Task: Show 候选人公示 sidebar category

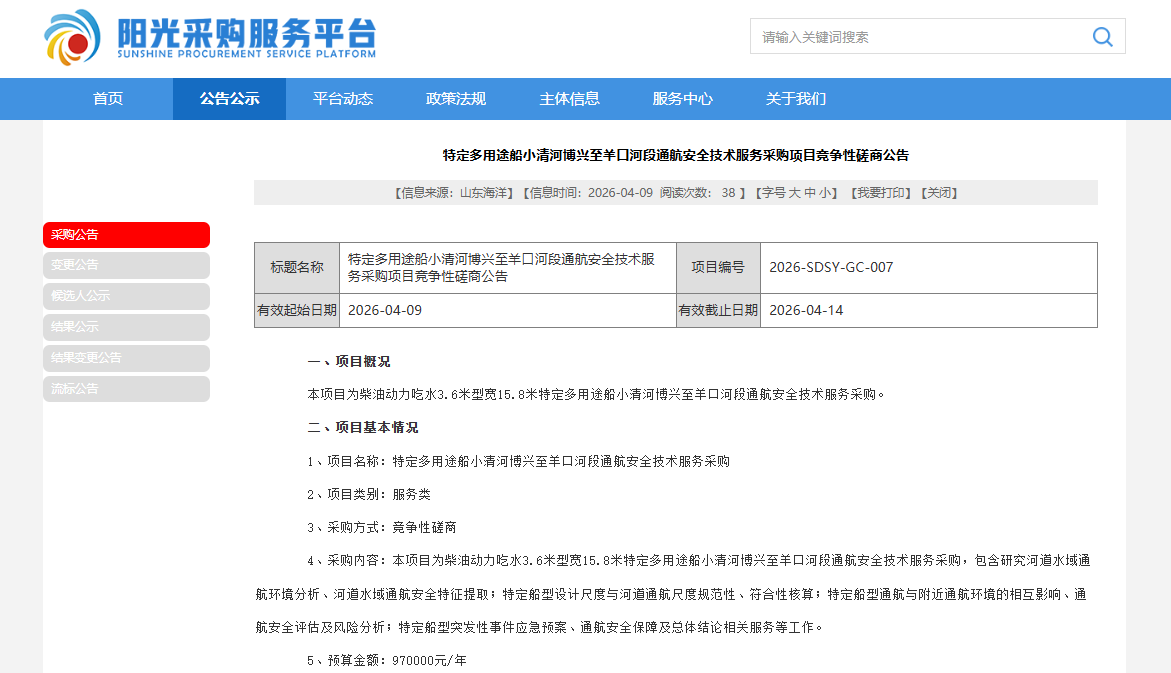Action: pos(126,296)
